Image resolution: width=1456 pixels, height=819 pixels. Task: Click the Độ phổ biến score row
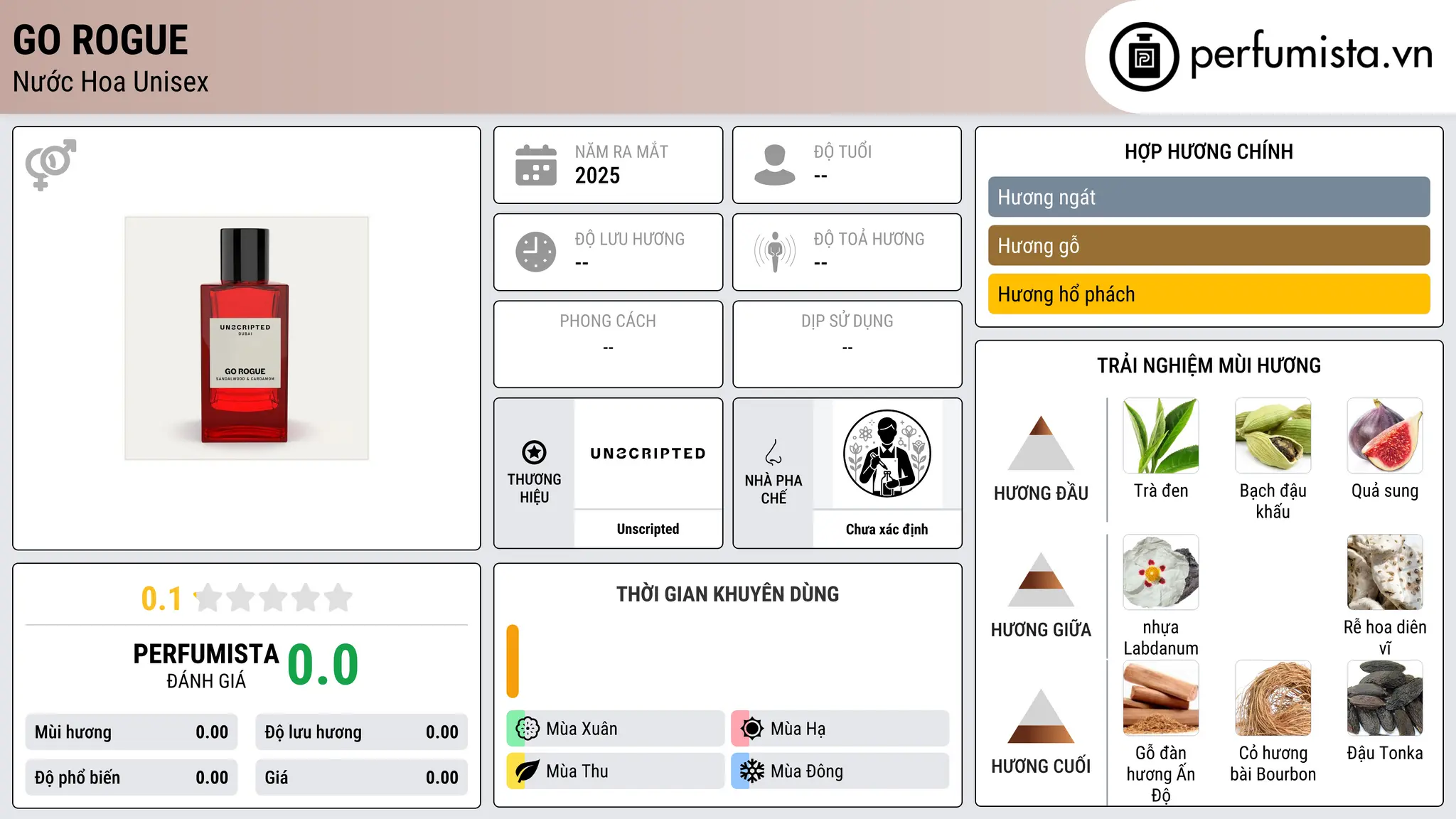[132, 778]
